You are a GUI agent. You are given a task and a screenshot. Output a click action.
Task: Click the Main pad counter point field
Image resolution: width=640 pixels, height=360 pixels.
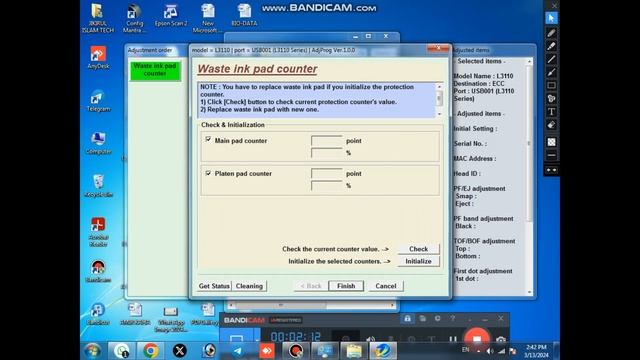click(x=327, y=141)
